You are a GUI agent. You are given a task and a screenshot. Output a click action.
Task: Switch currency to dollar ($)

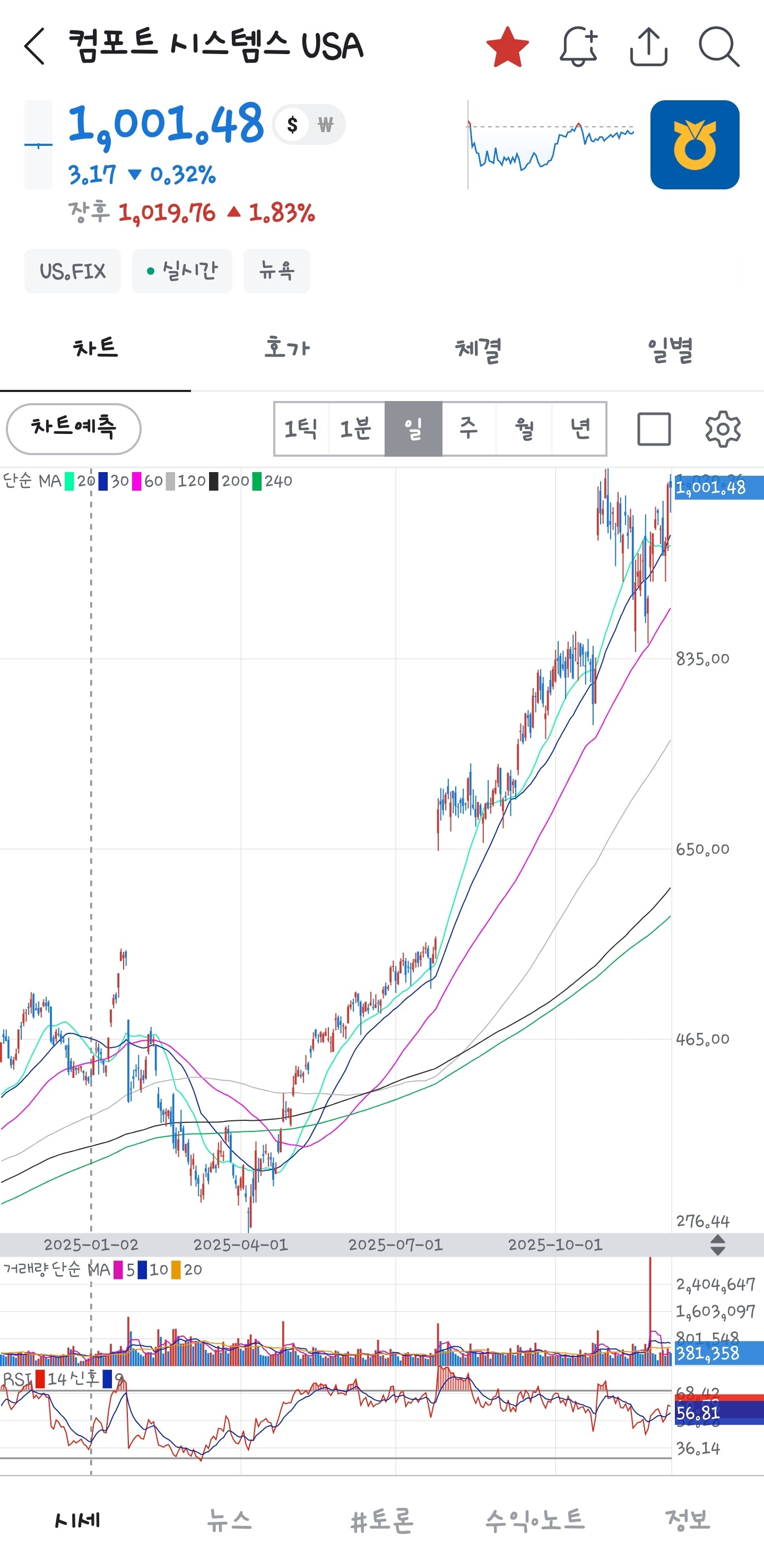coord(292,124)
